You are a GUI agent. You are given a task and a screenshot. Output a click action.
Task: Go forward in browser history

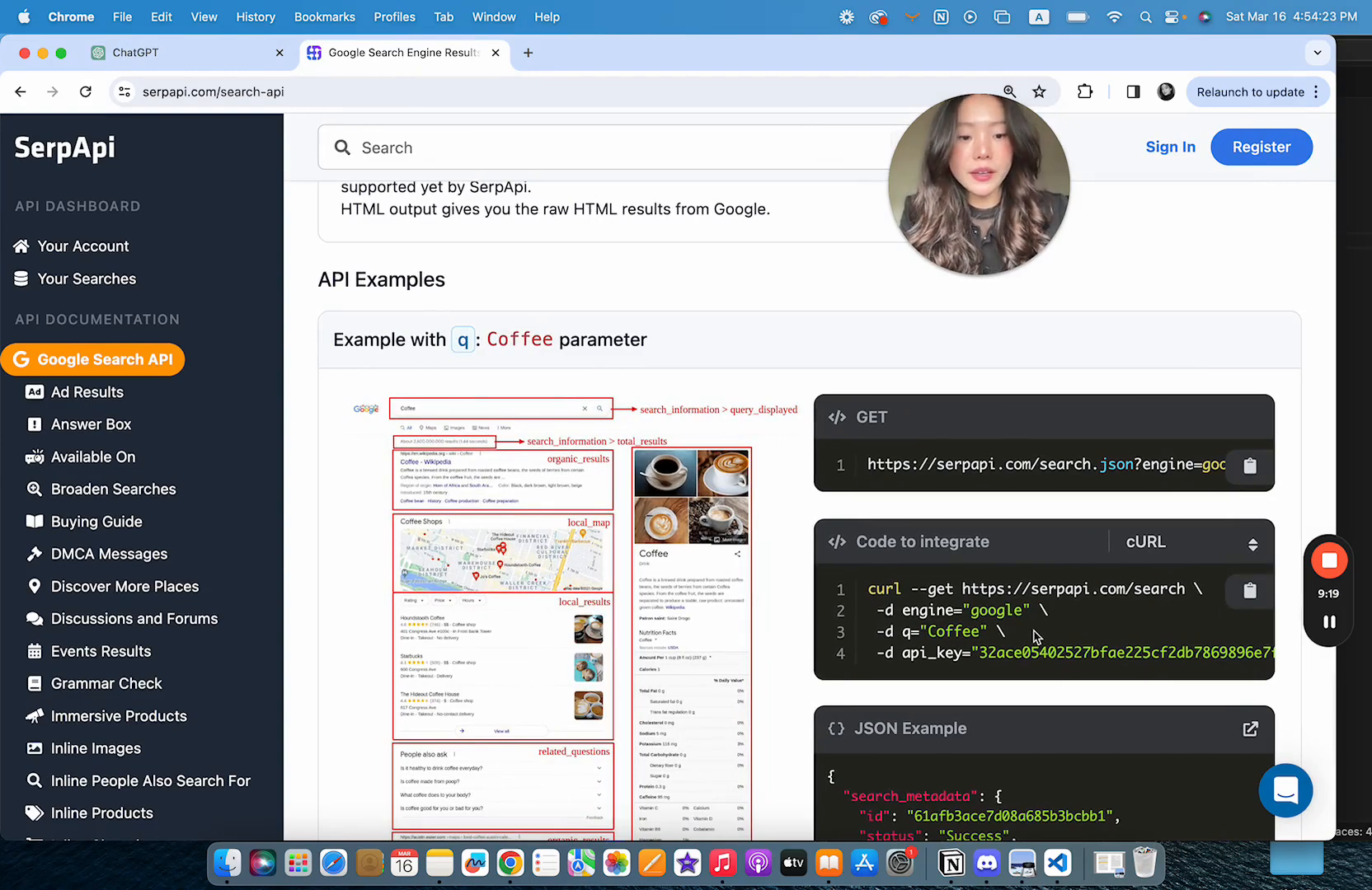(x=53, y=91)
